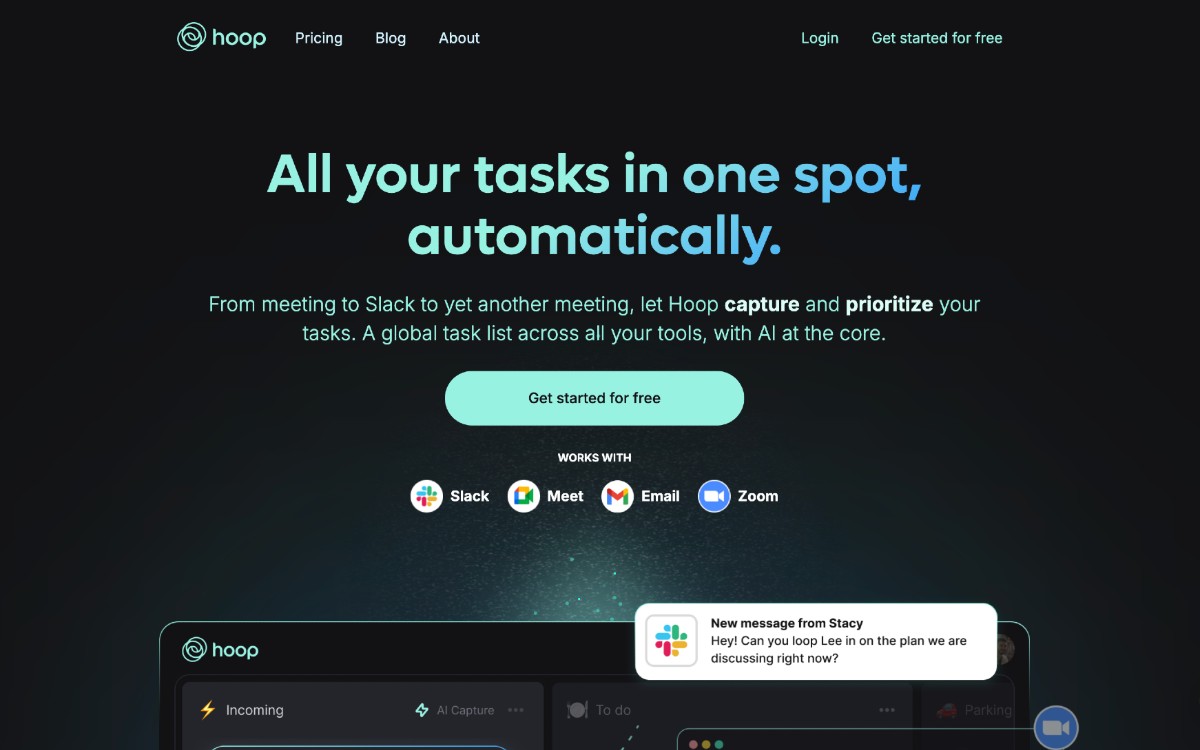This screenshot has width=1200, height=750.
Task: Go to the Blog page
Action: [x=391, y=38]
